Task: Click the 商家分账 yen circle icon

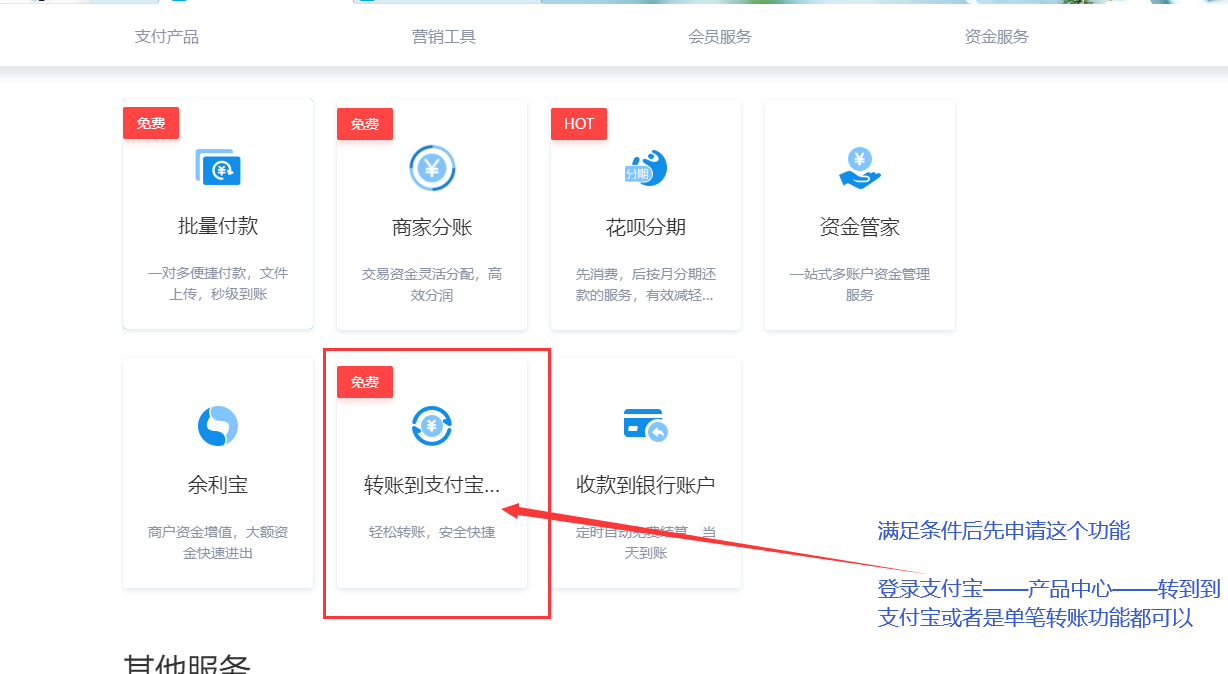Action: coord(432,168)
